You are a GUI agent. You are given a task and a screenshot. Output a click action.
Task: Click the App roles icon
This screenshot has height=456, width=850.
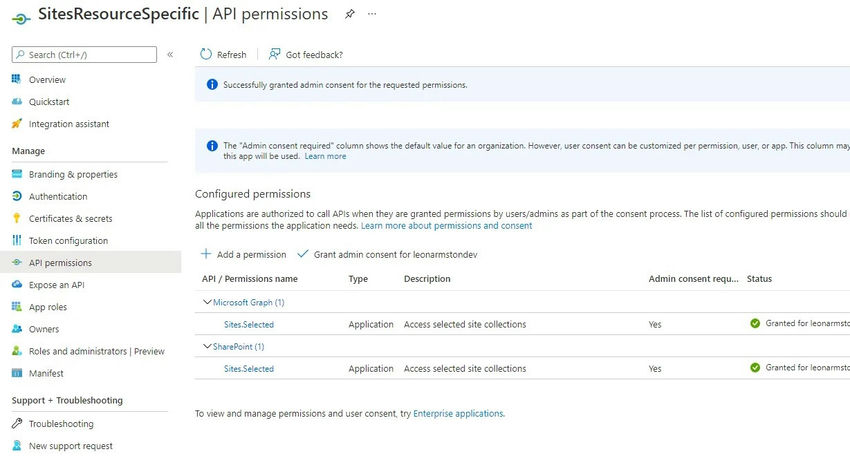tap(17, 307)
